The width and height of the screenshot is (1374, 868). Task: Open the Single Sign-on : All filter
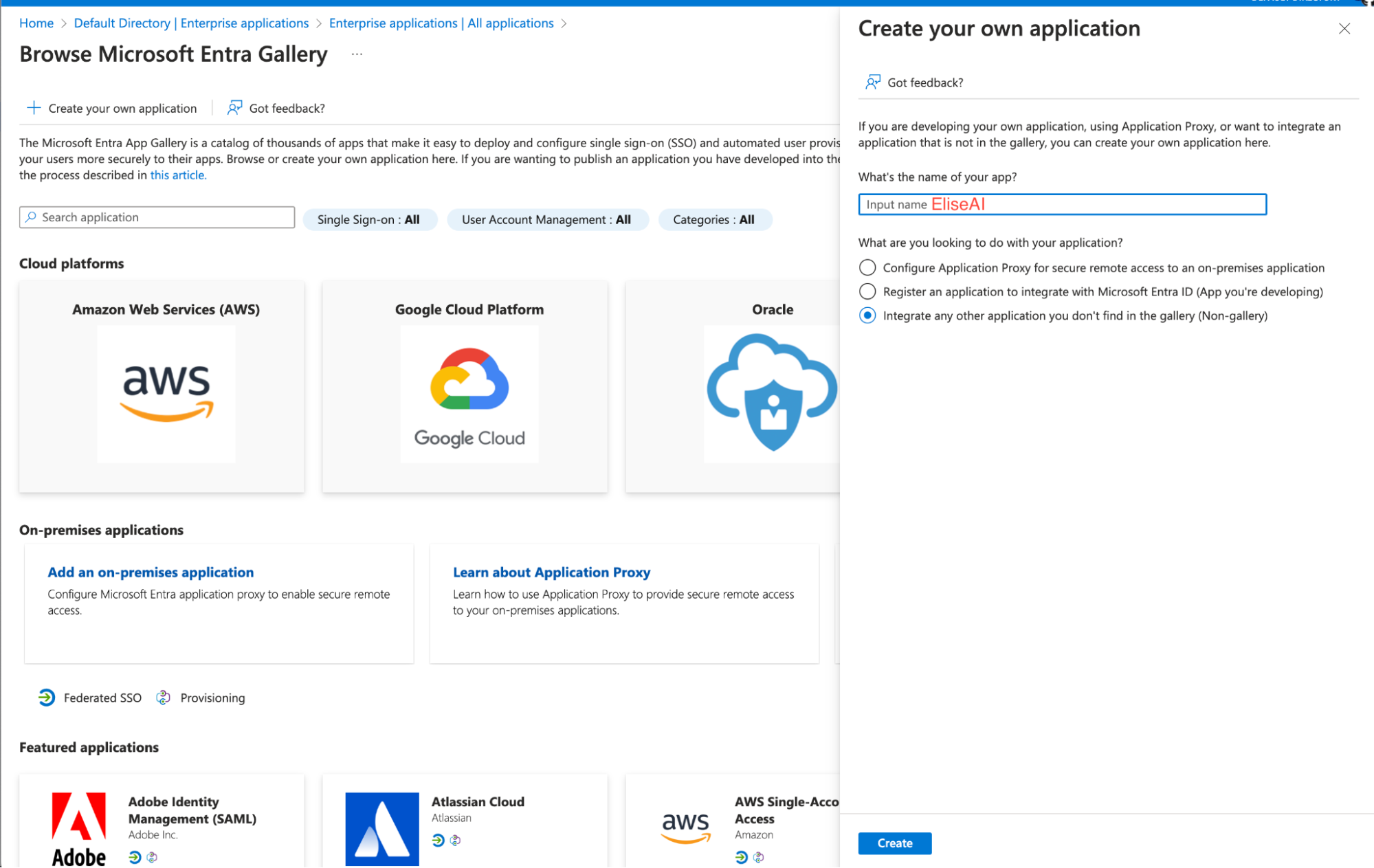[x=369, y=220]
